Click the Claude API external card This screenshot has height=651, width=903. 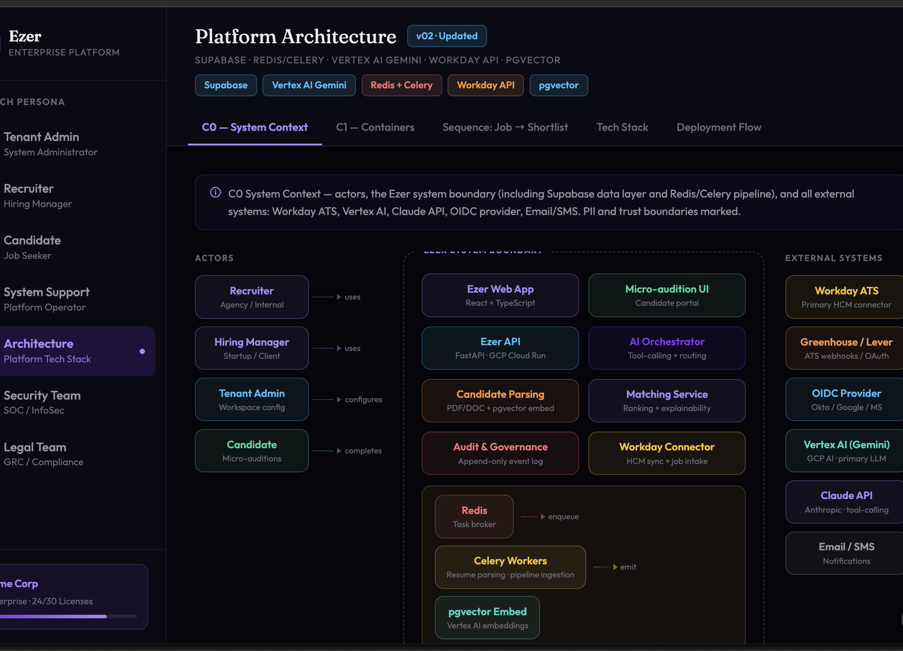845,502
